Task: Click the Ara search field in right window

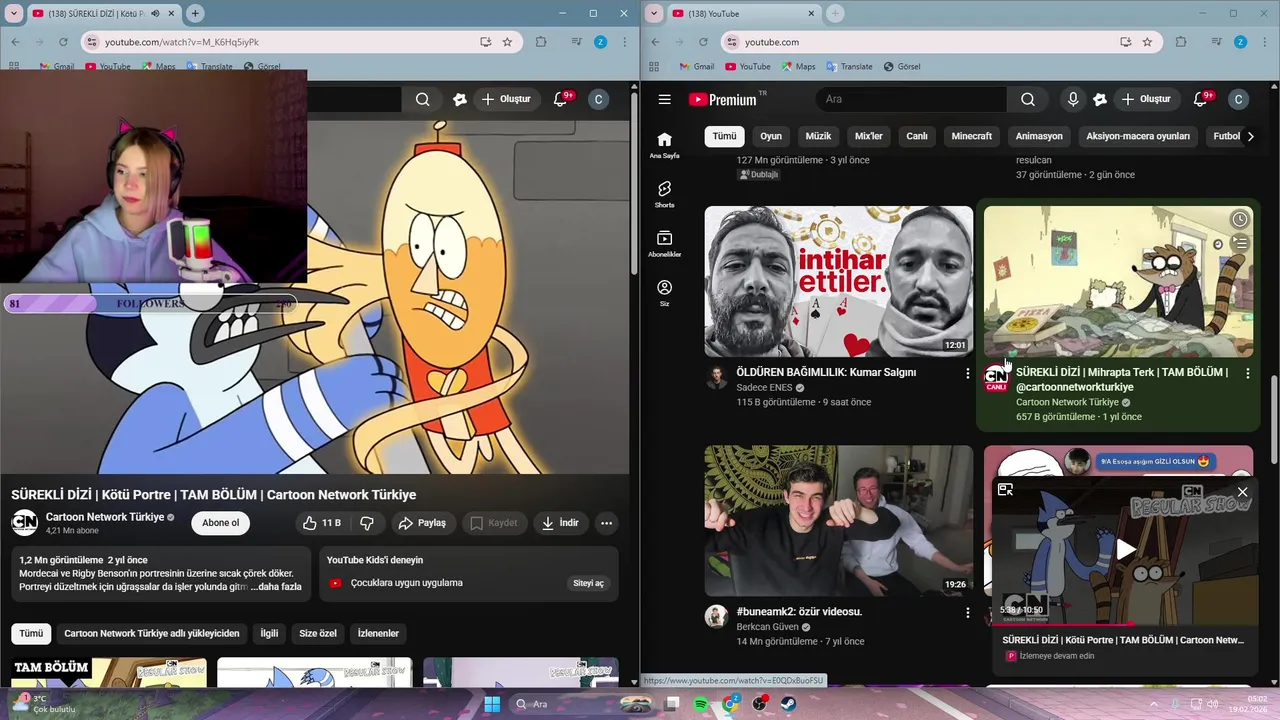Action: point(912,99)
